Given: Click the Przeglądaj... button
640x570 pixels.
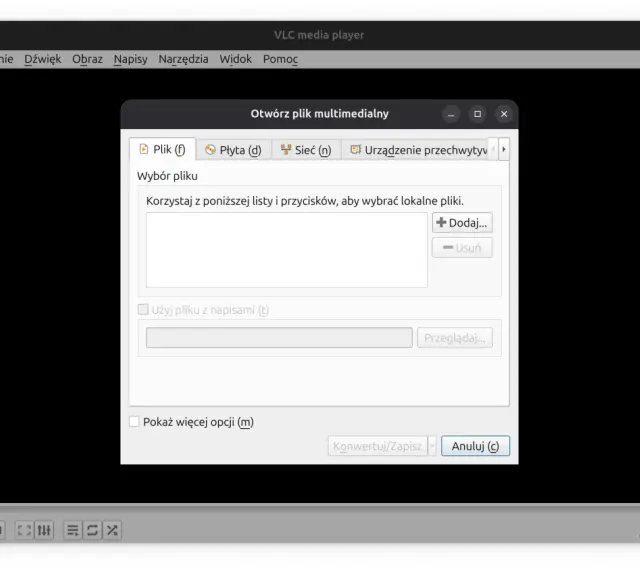Looking at the screenshot, I should 455,338.
